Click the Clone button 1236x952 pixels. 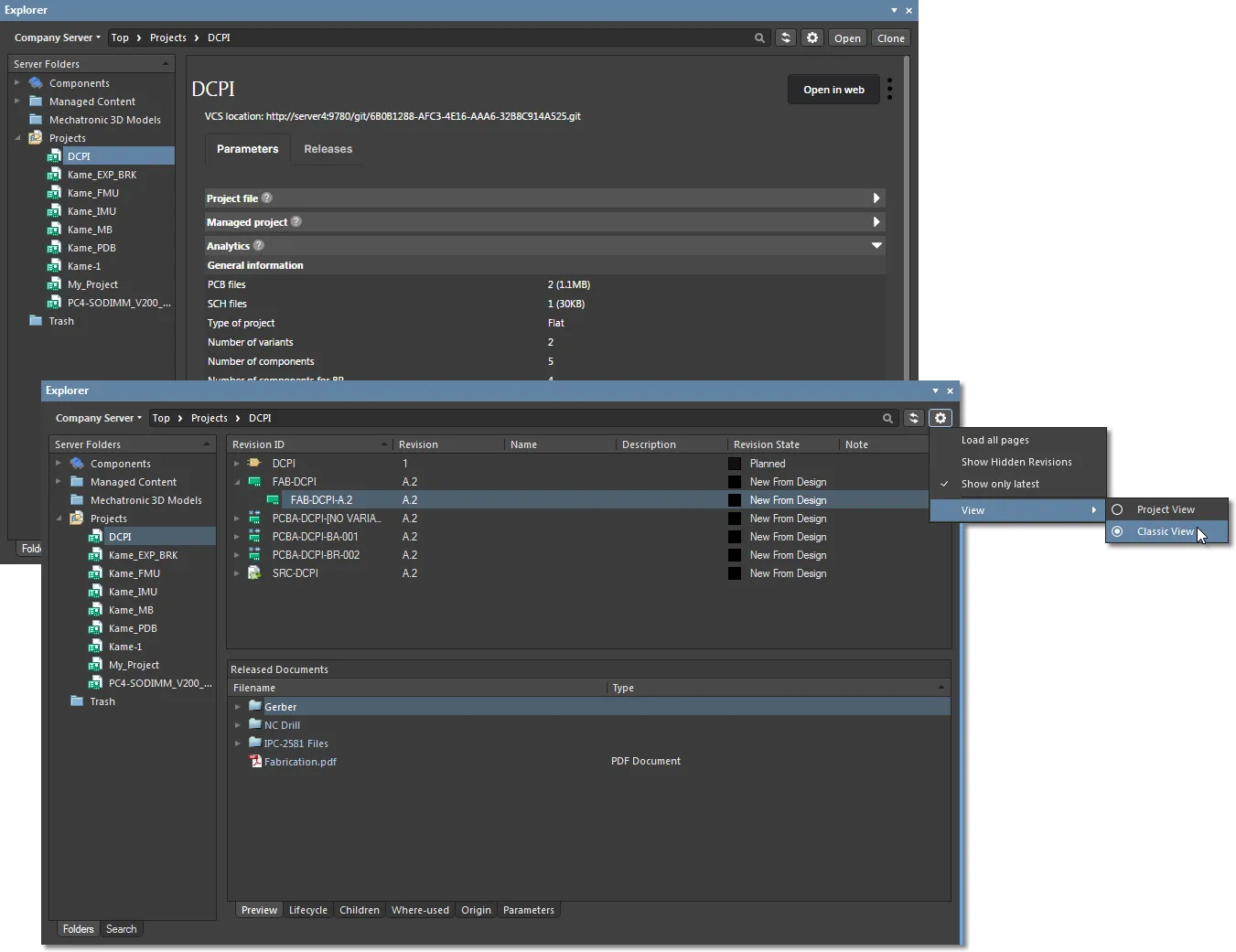890,37
